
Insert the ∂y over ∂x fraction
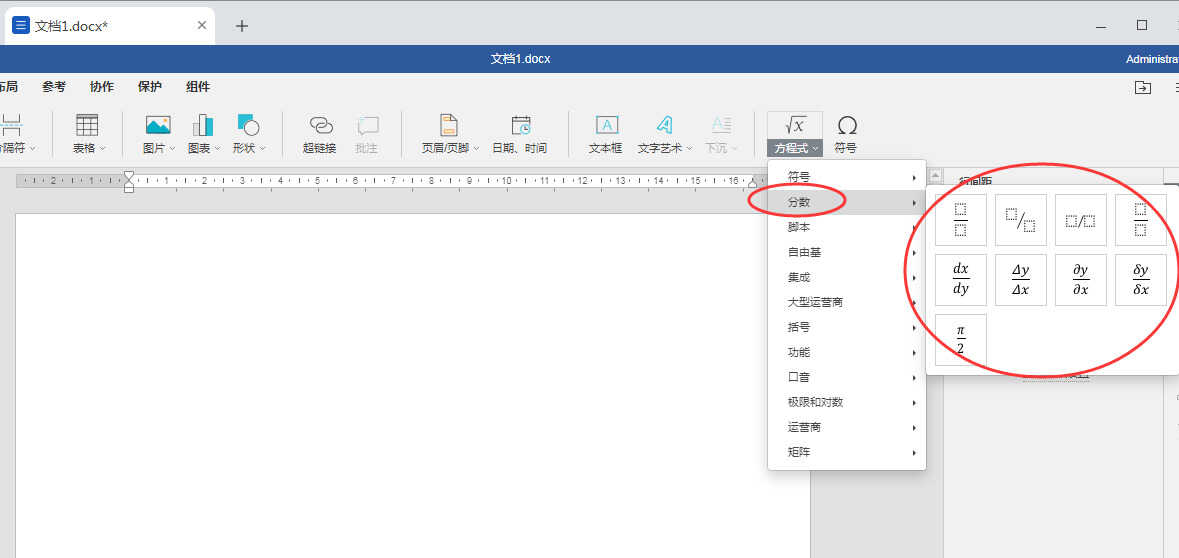tap(1080, 280)
